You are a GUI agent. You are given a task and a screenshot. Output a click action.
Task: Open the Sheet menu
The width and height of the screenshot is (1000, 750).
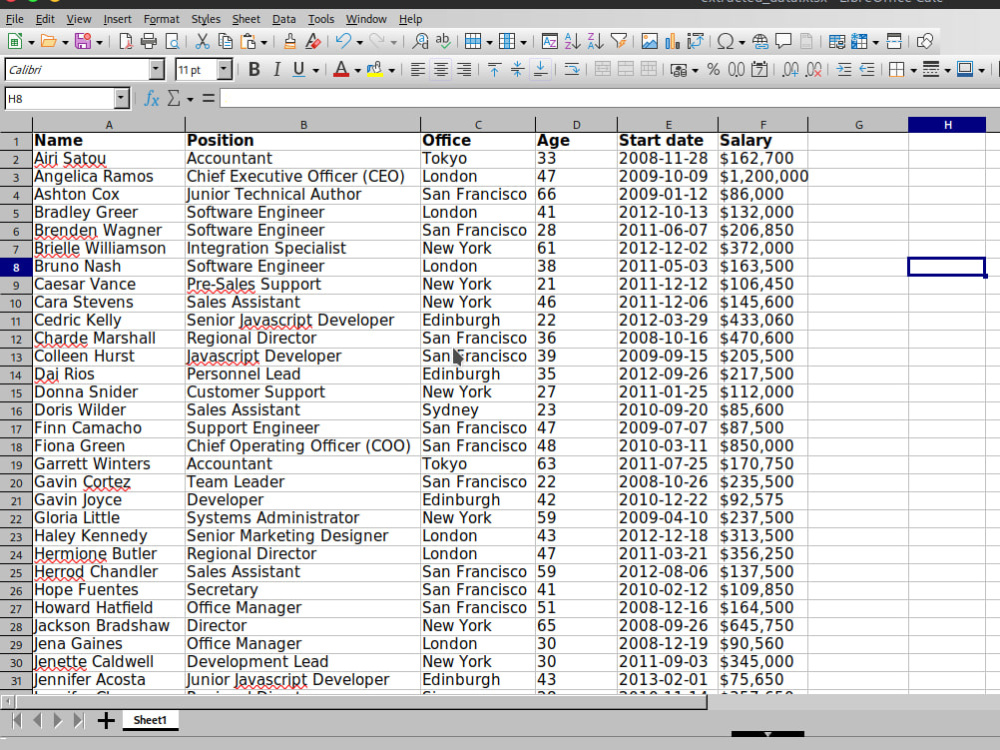tap(246, 19)
